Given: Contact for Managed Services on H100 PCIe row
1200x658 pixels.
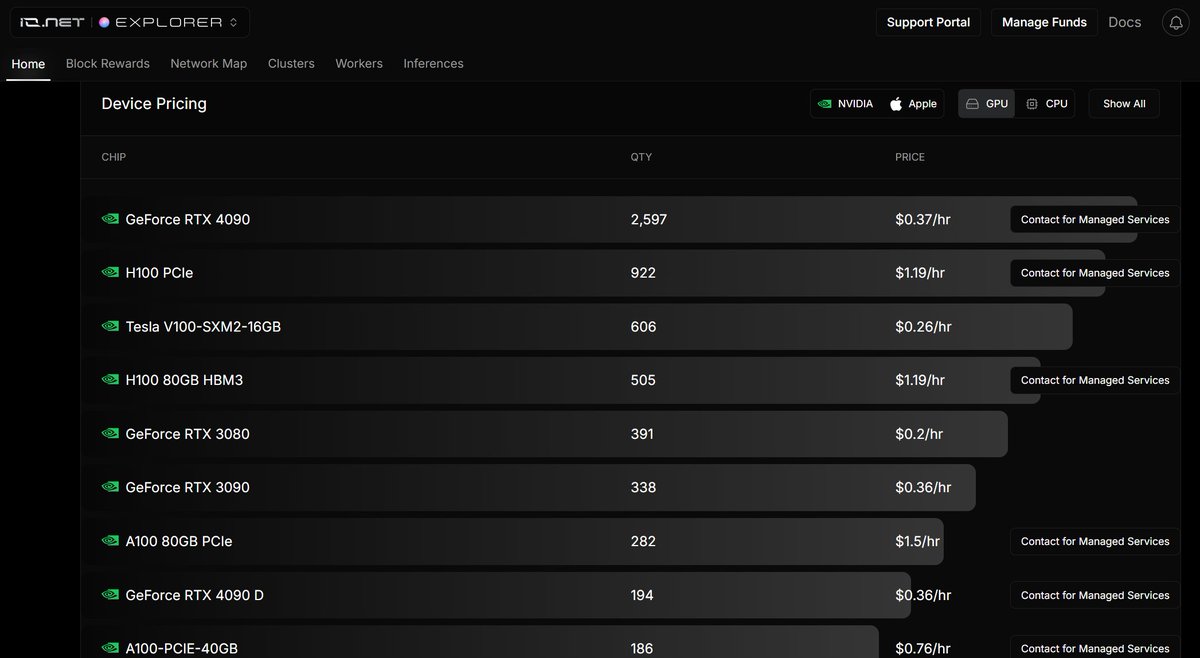Looking at the screenshot, I should coord(1095,273).
